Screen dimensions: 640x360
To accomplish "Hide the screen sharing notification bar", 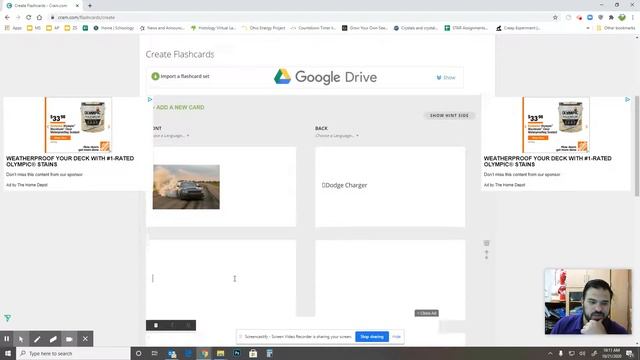I will pyautogui.click(x=396, y=337).
